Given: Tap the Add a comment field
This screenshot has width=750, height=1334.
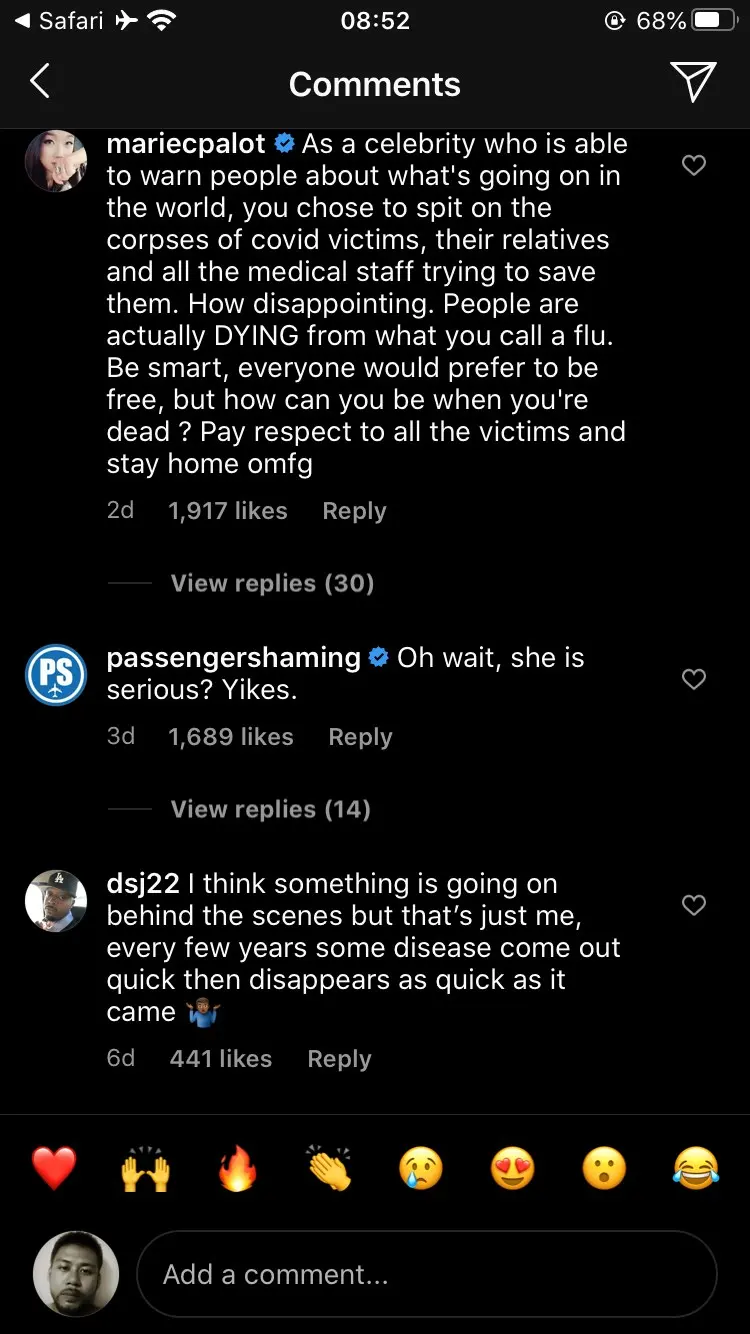Looking at the screenshot, I should (x=426, y=1274).
